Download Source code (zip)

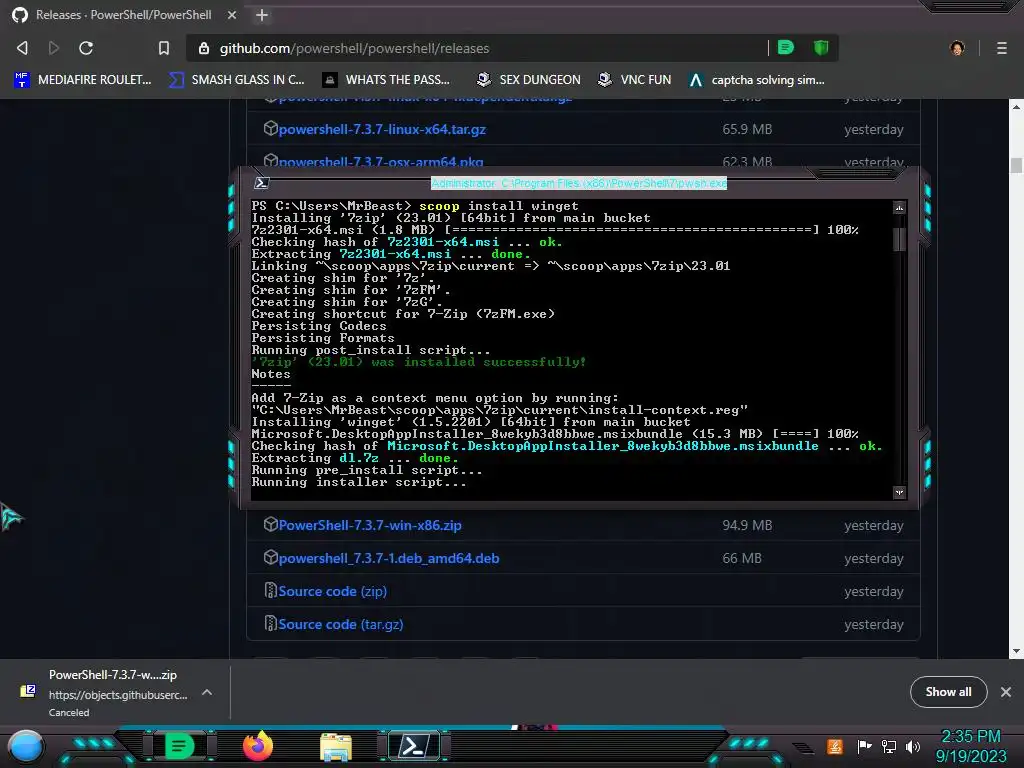(x=332, y=591)
